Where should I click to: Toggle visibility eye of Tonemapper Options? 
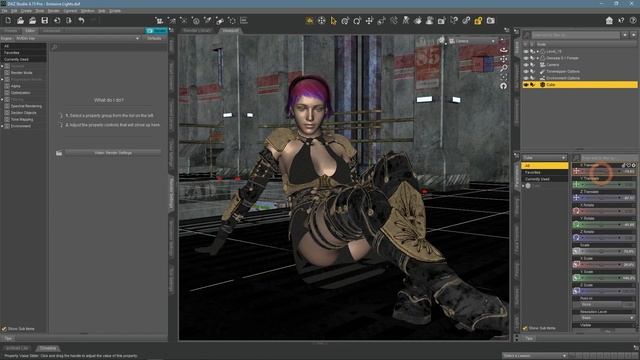coord(526,71)
